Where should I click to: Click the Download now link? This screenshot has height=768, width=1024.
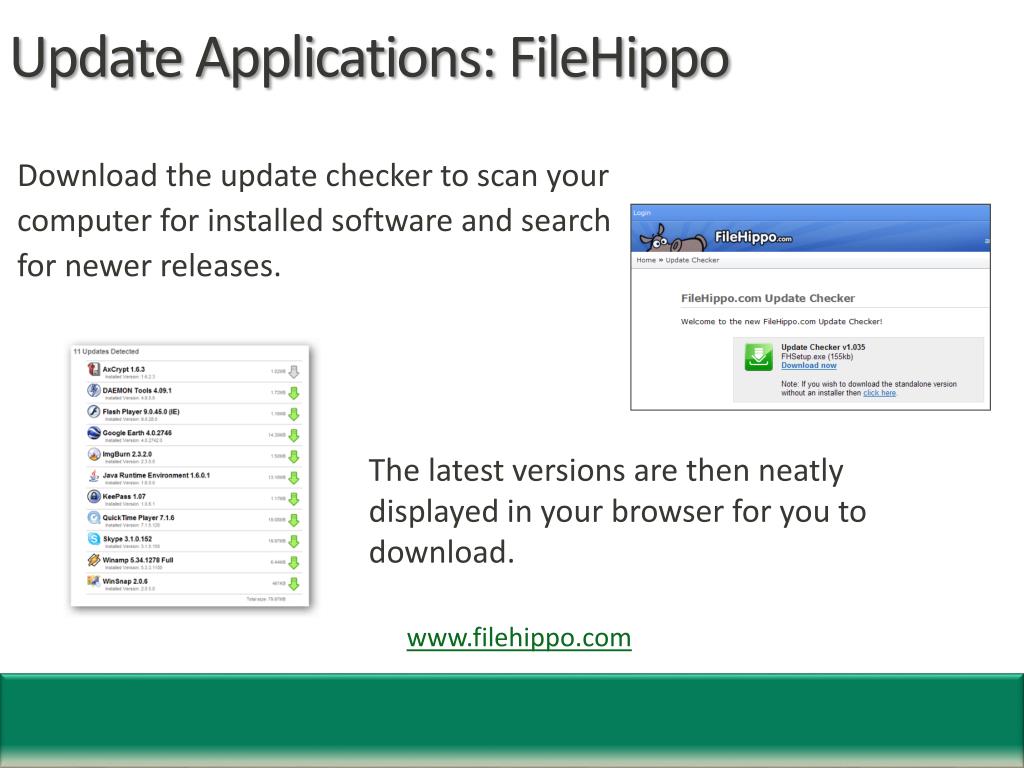click(x=808, y=366)
